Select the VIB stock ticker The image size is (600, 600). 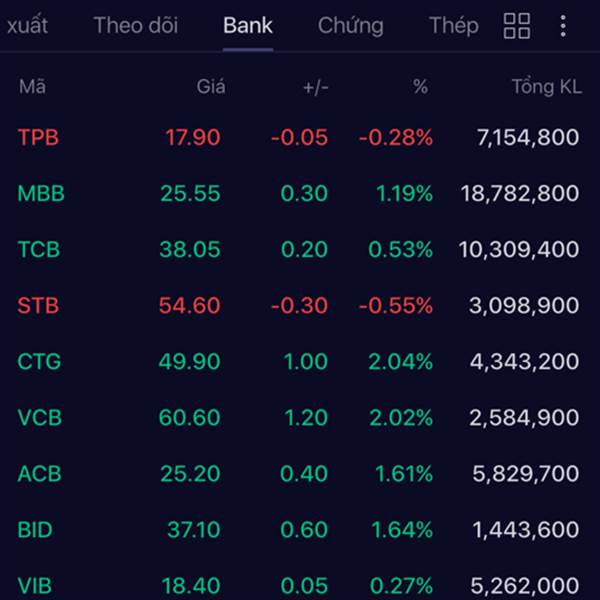coord(35,585)
